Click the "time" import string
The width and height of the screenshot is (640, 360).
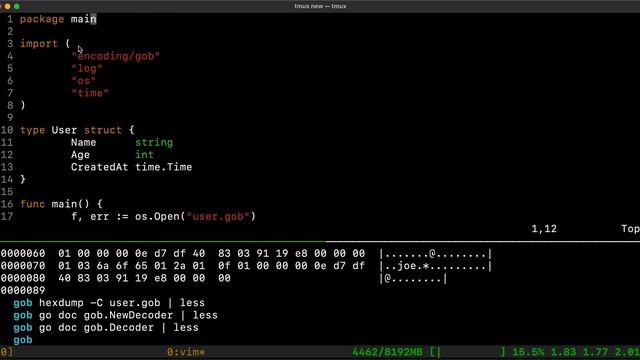coord(90,93)
